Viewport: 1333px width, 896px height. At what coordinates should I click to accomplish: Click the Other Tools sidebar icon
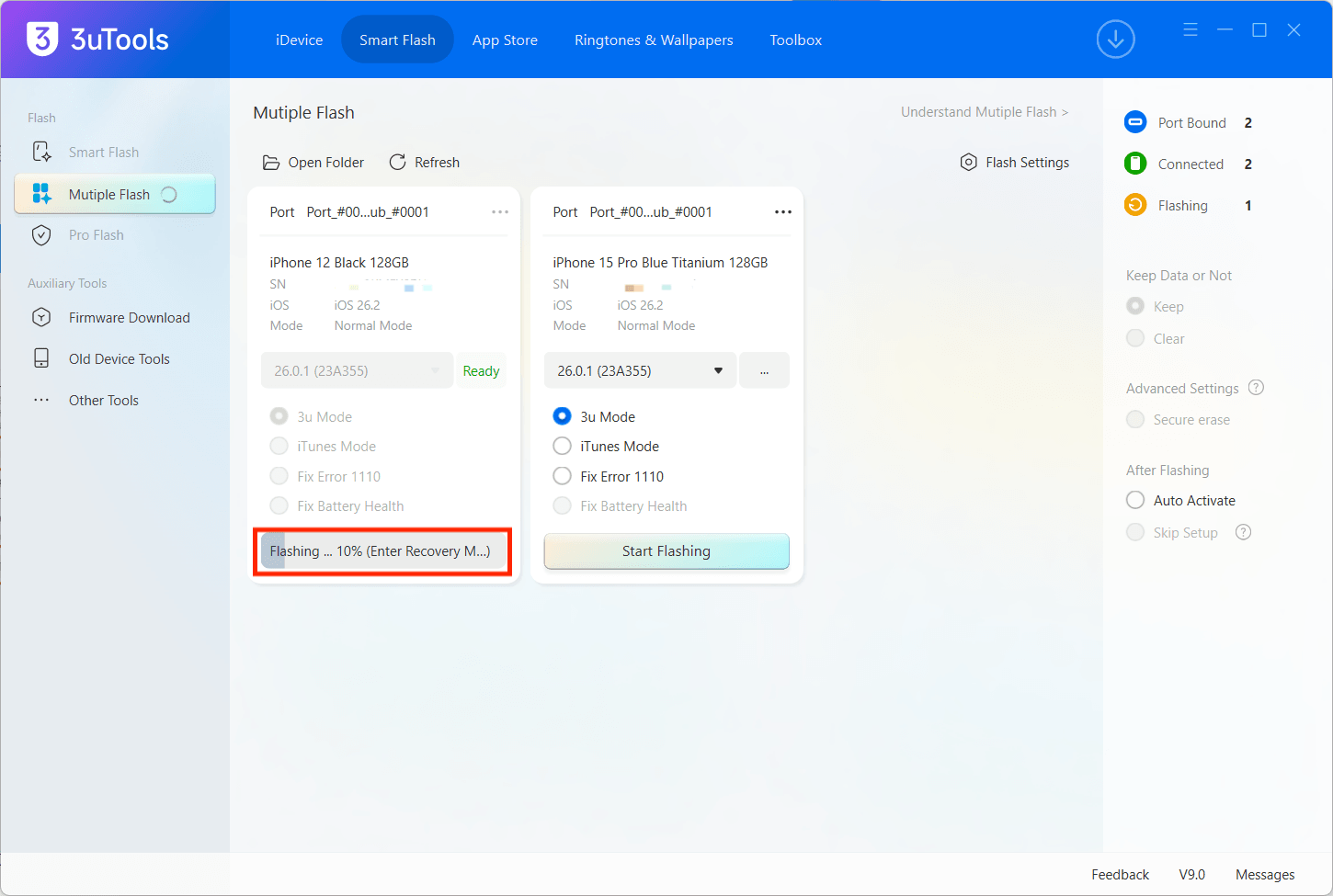coord(40,400)
